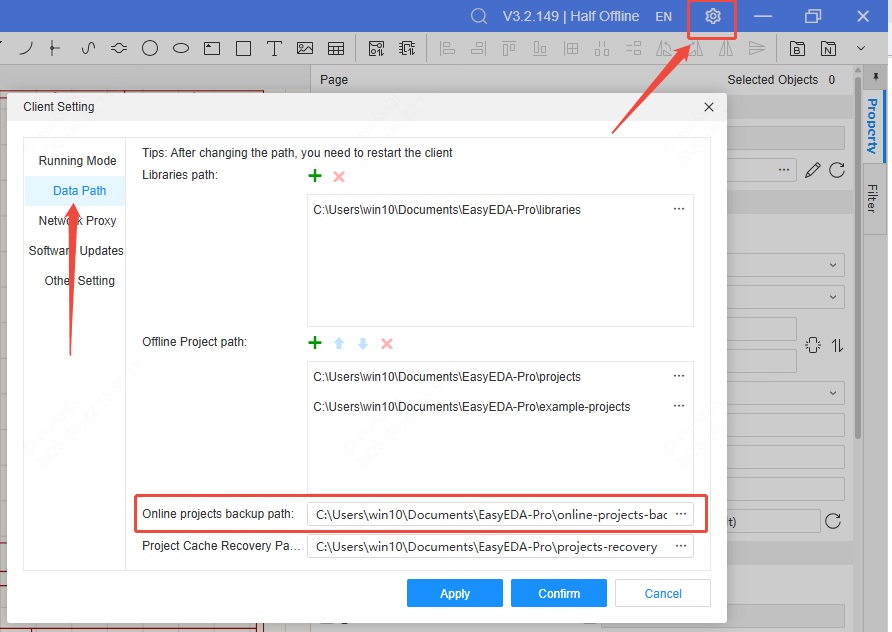Switch to the Property side tab
Viewport: 892px width, 632px height.
click(873, 126)
